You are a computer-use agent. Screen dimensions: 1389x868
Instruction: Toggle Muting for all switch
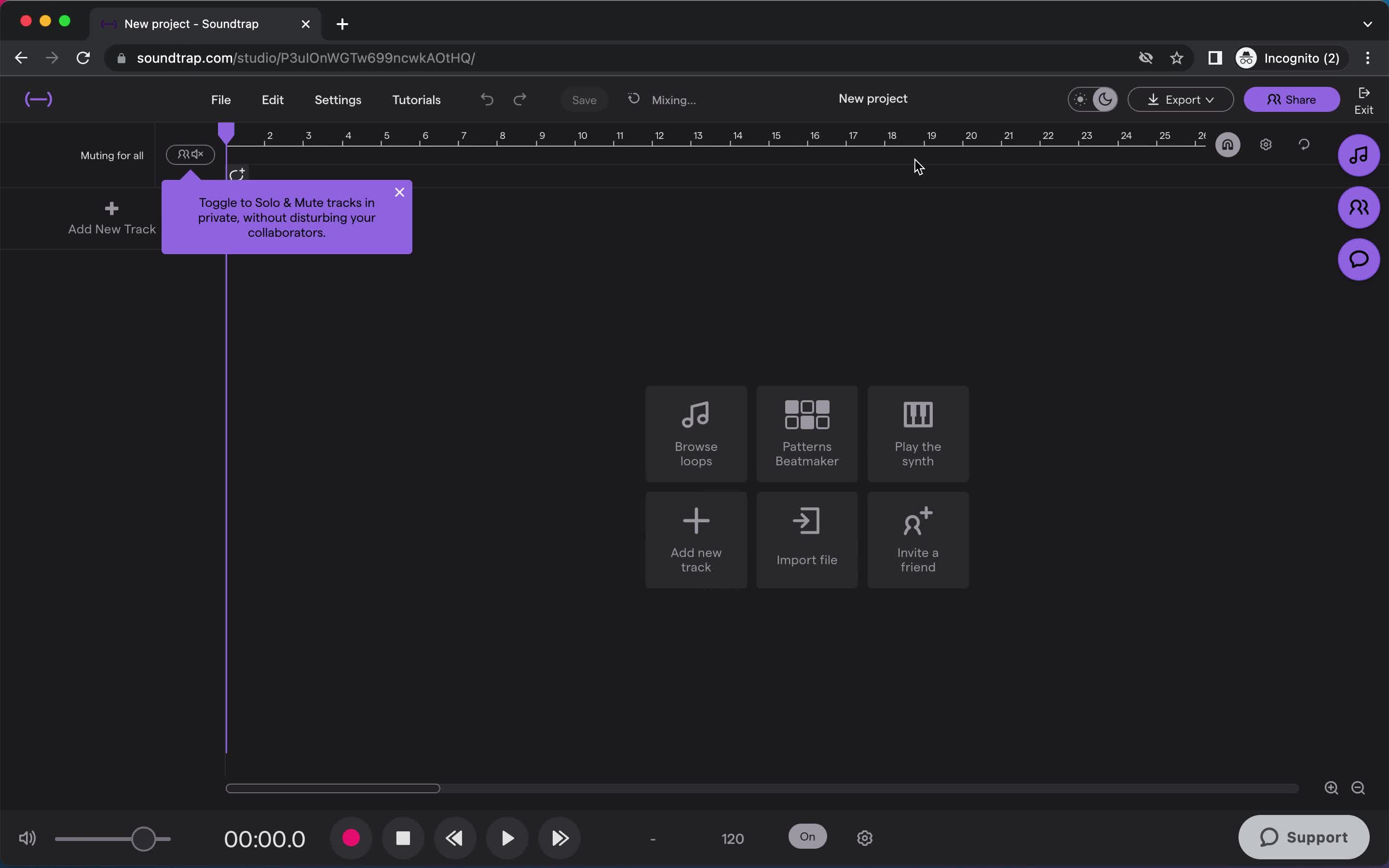[191, 154]
